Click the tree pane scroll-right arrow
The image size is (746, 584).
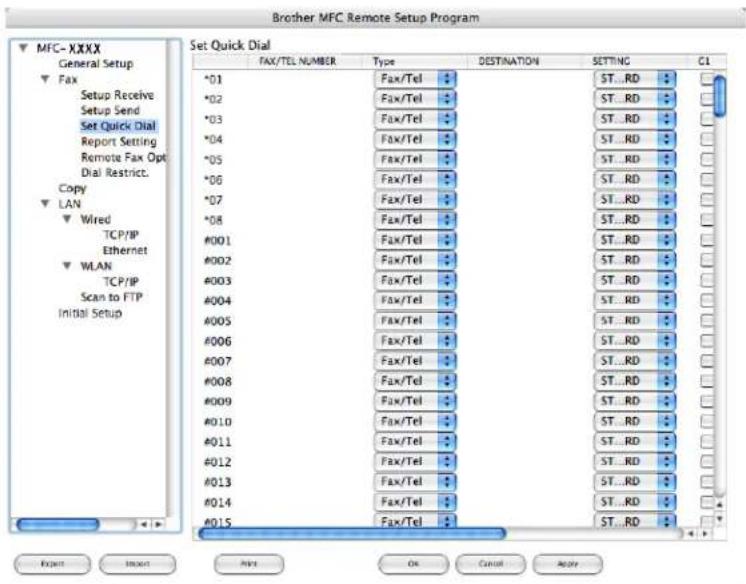[158, 524]
